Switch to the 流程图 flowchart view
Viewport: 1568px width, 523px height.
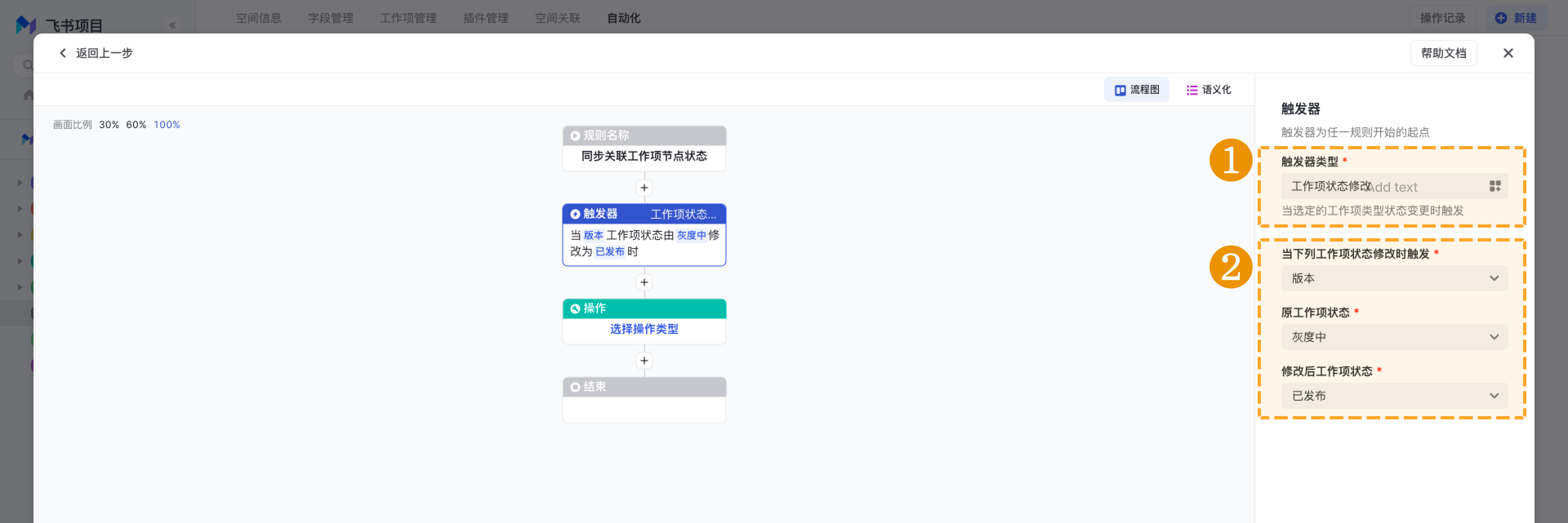(x=1136, y=90)
